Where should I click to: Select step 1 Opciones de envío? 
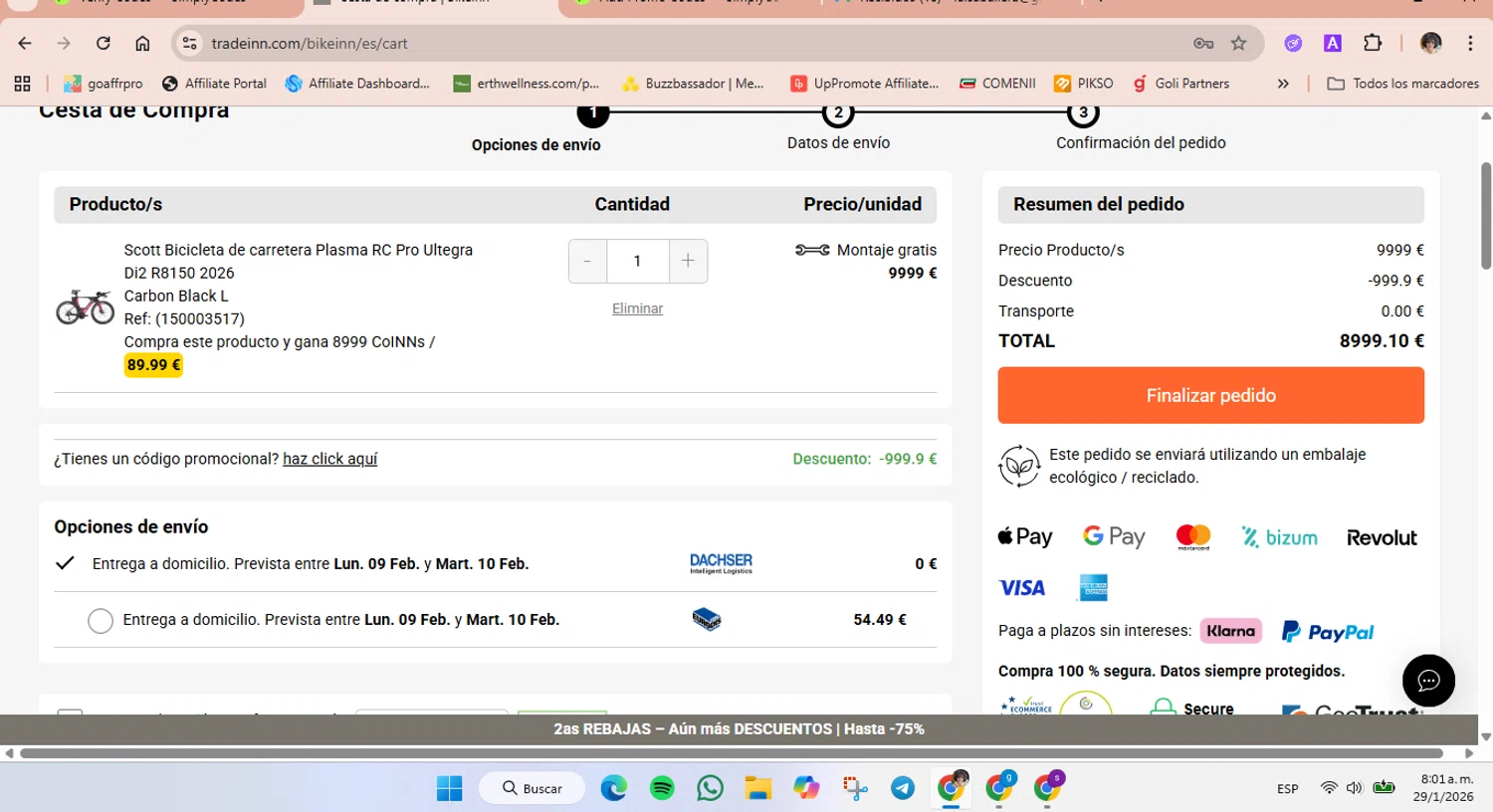click(x=593, y=112)
